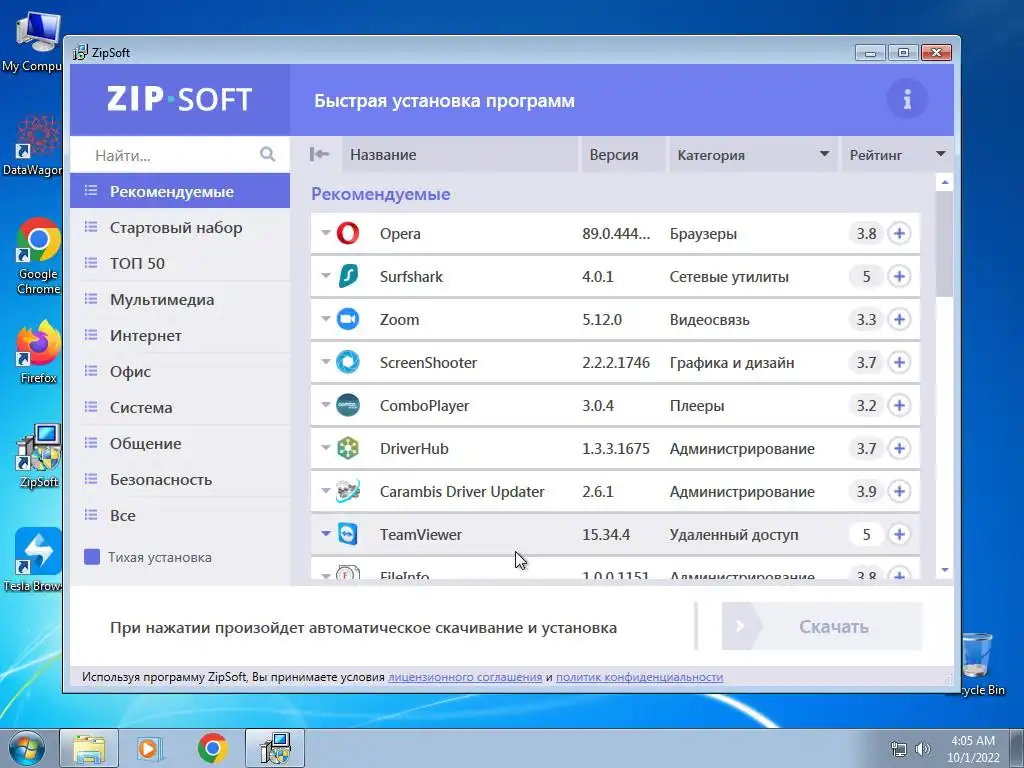This screenshot has width=1024, height=768.
Task: Click scrollbar up arrow in list
Action: click(x=944, y=182)
